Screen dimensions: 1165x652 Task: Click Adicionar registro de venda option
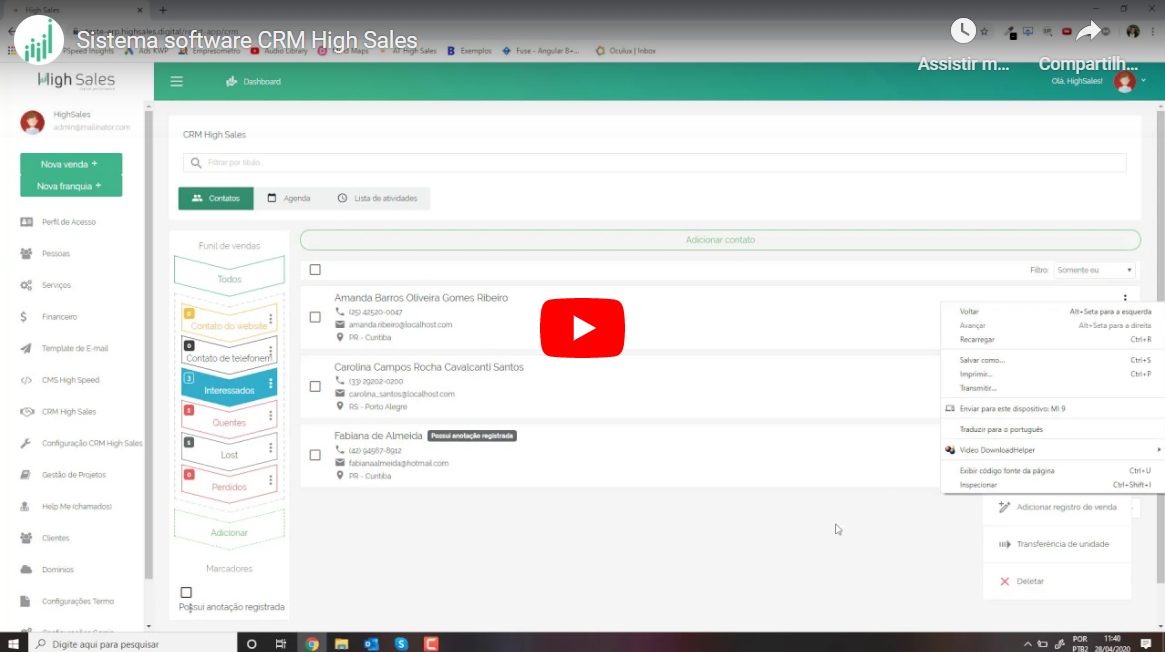(x=1057, y=507)
